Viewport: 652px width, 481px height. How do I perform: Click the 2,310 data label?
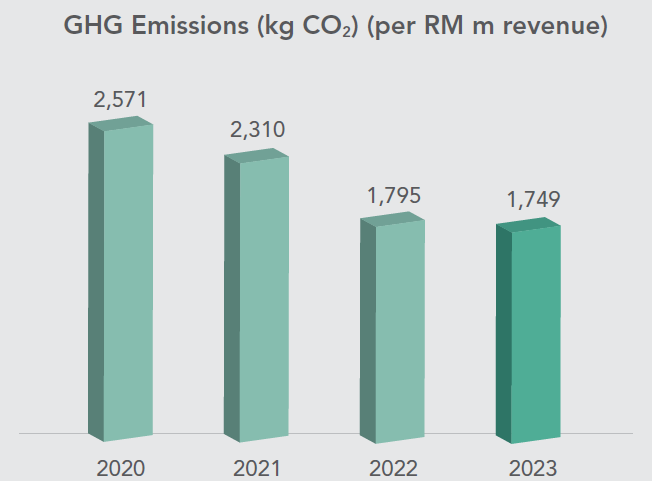point(256,129)
